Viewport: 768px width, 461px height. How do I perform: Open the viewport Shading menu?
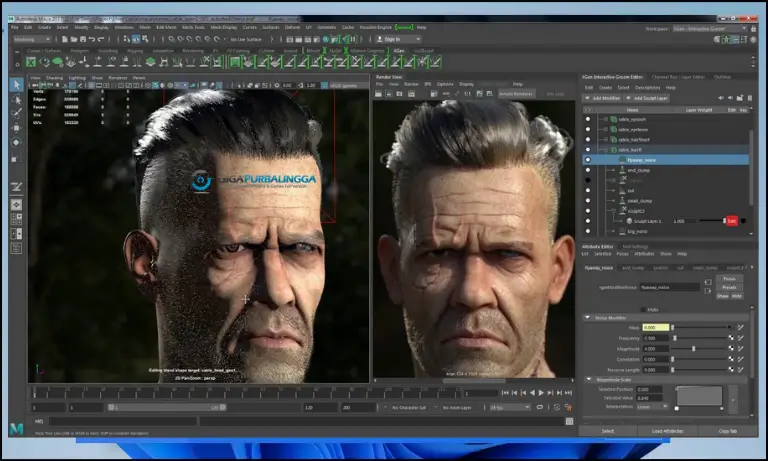(x=54, y=78)
